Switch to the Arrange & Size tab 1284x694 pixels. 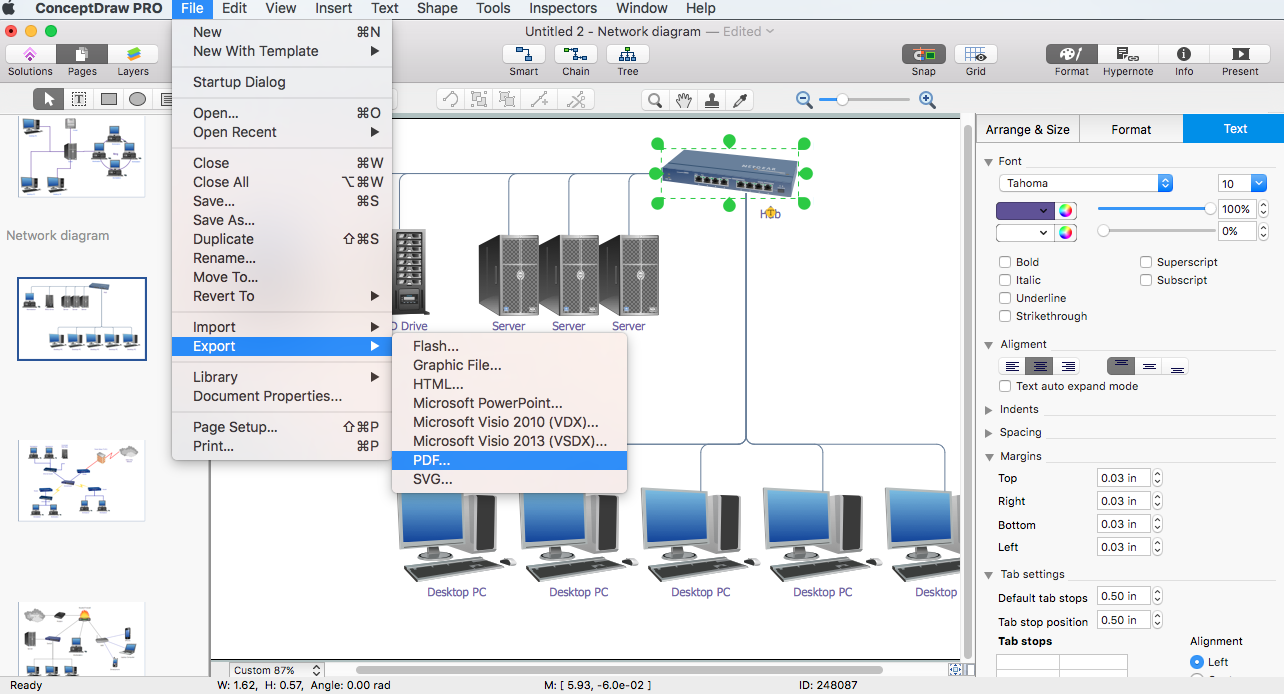tap(1027, 129)
